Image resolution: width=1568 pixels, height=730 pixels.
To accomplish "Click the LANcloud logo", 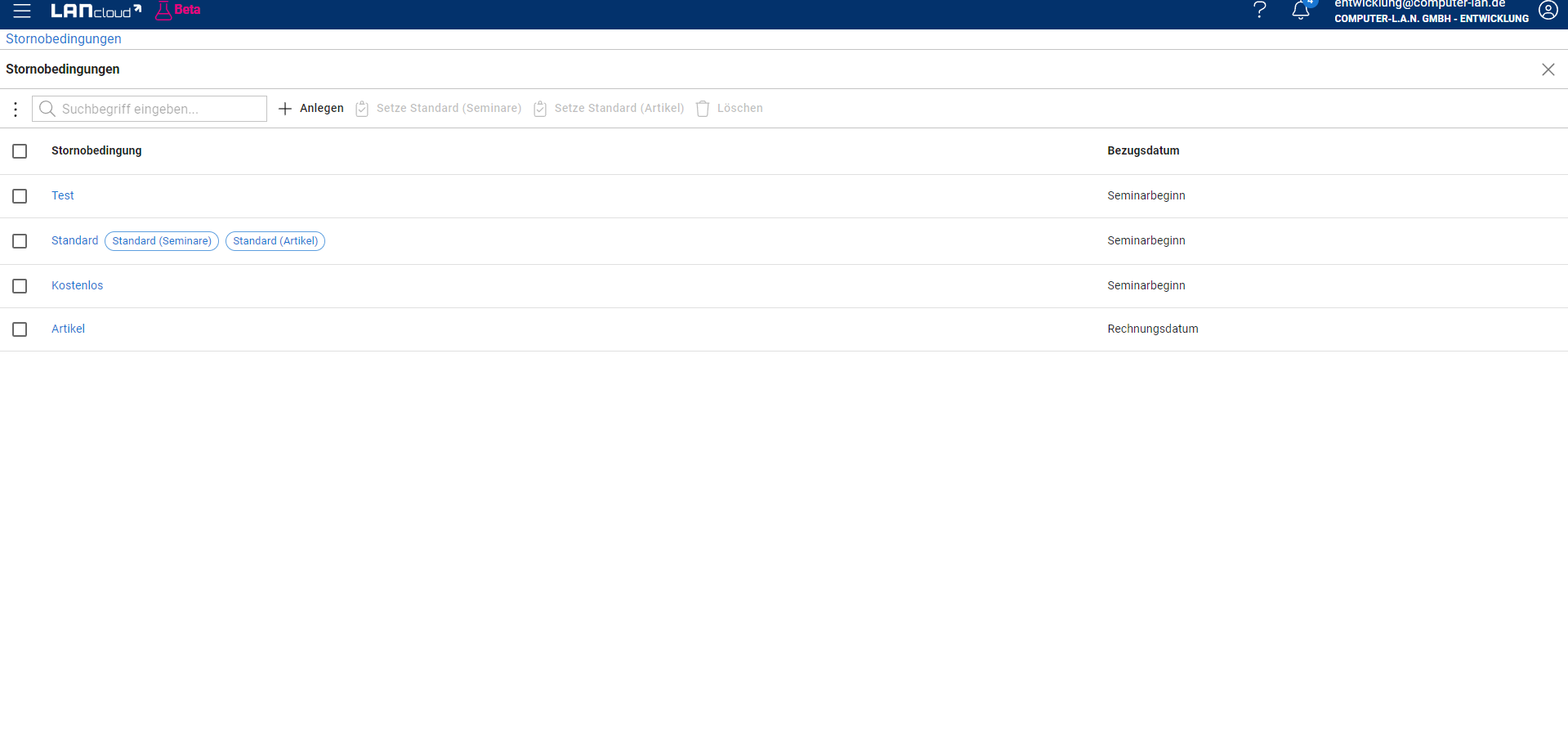I will pyautogui.click(x=96, y=11).
